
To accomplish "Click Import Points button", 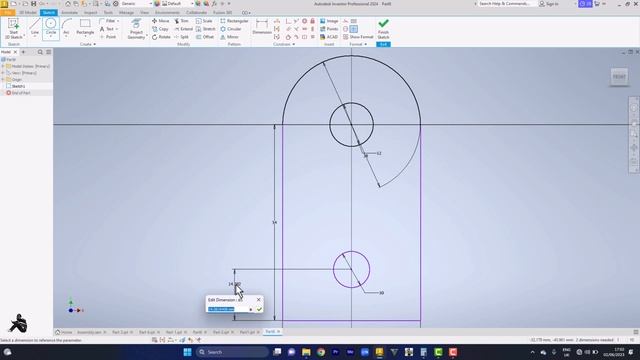I will [329, 29].
